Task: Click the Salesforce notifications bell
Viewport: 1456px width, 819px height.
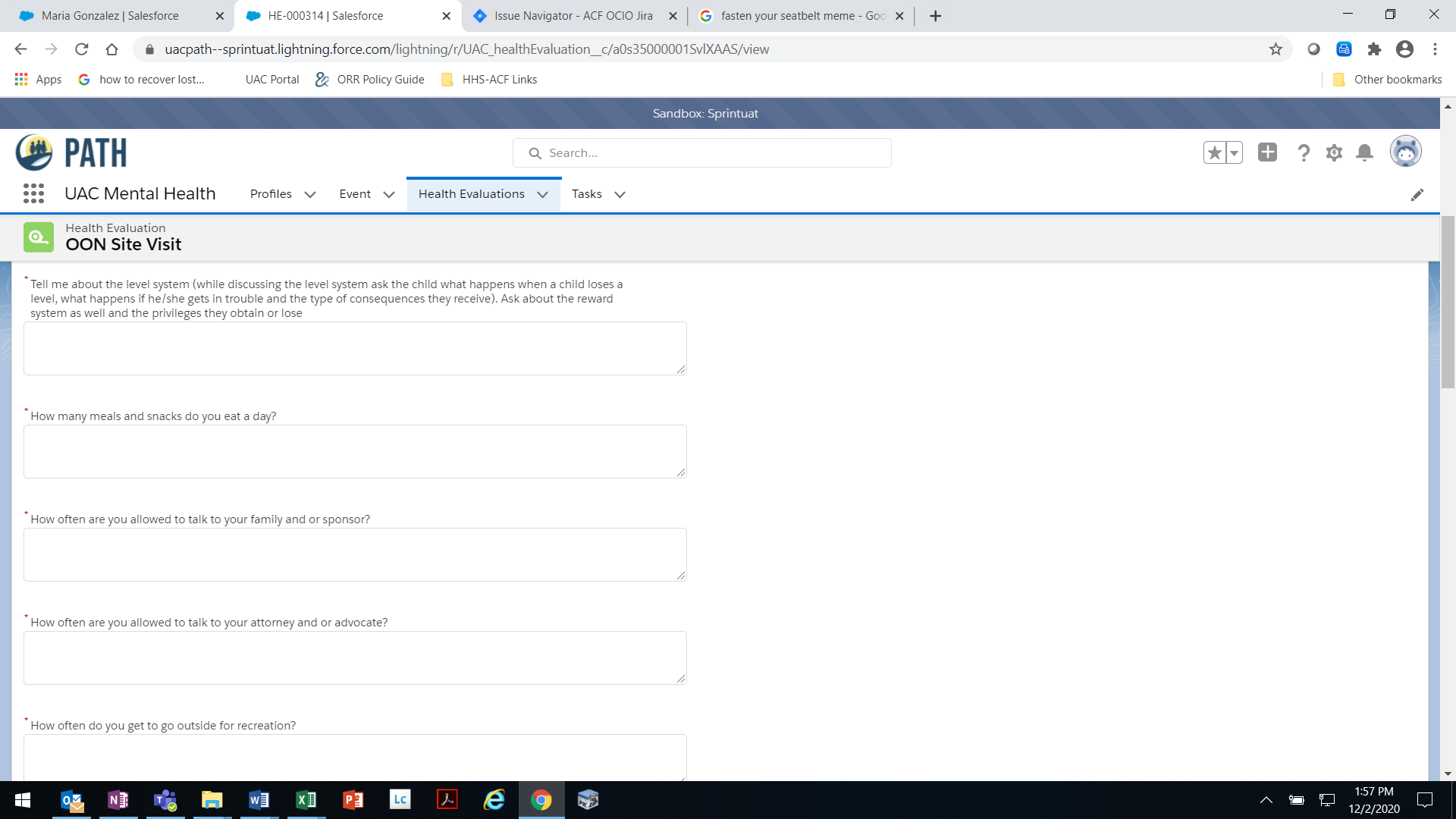Action: tap(1364, 153)
